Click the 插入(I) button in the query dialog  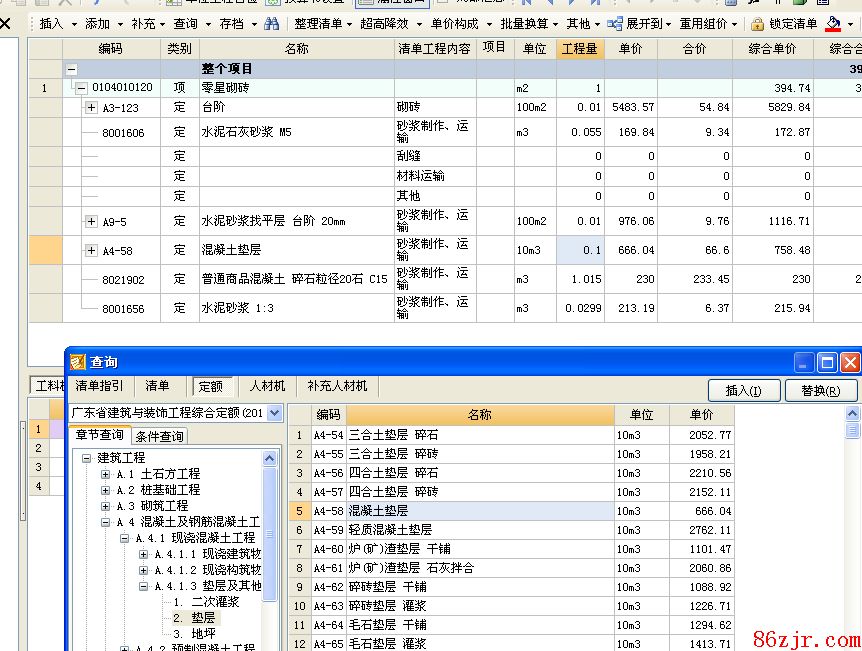pyautogui.click(x=743, y=391)
